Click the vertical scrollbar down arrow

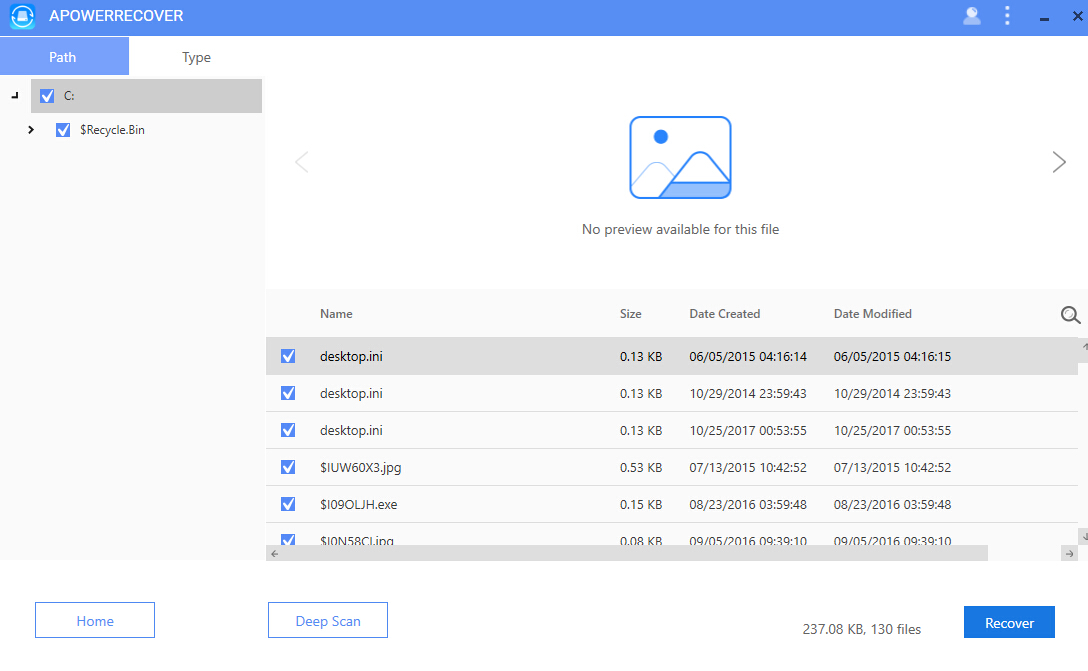pyautogui.click(x=1082, y=536)
